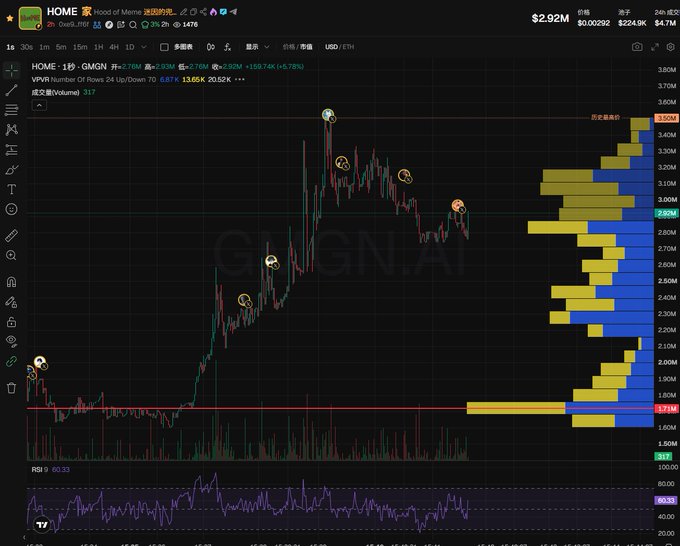680x546 pixels.
Task: Search the token with magnifier icon
Action: (133, 25)
